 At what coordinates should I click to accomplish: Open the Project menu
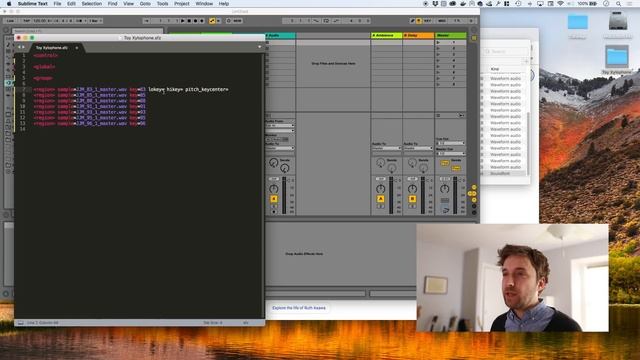pos(182,4)
